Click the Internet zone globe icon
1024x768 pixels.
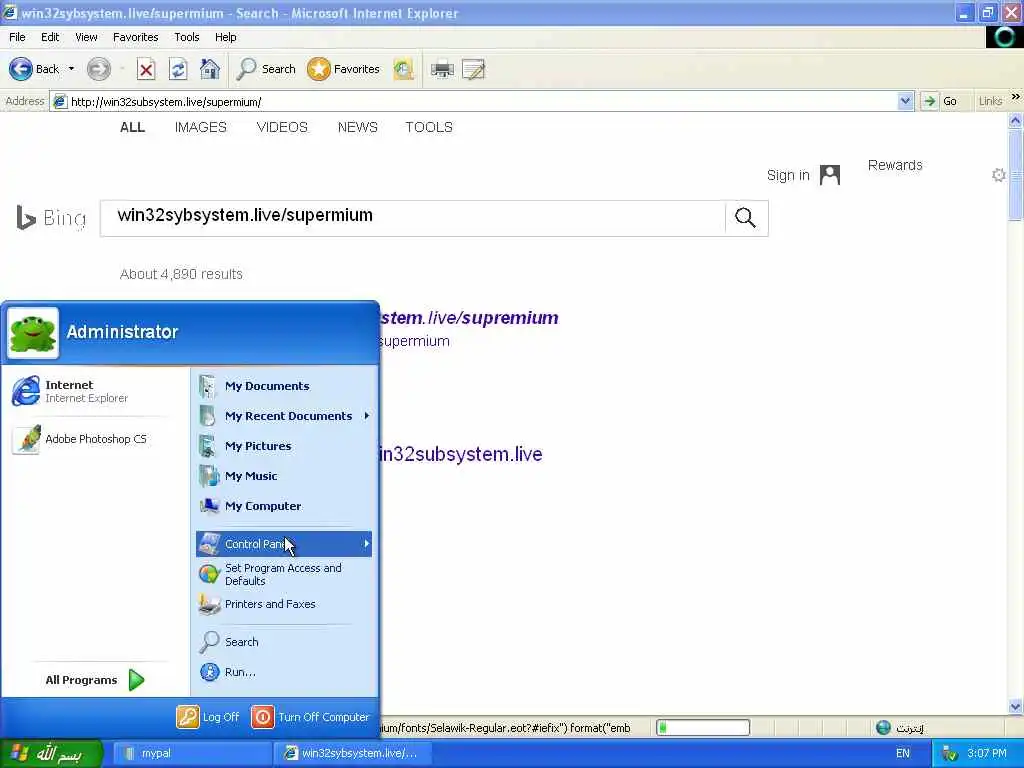point(884,728)
